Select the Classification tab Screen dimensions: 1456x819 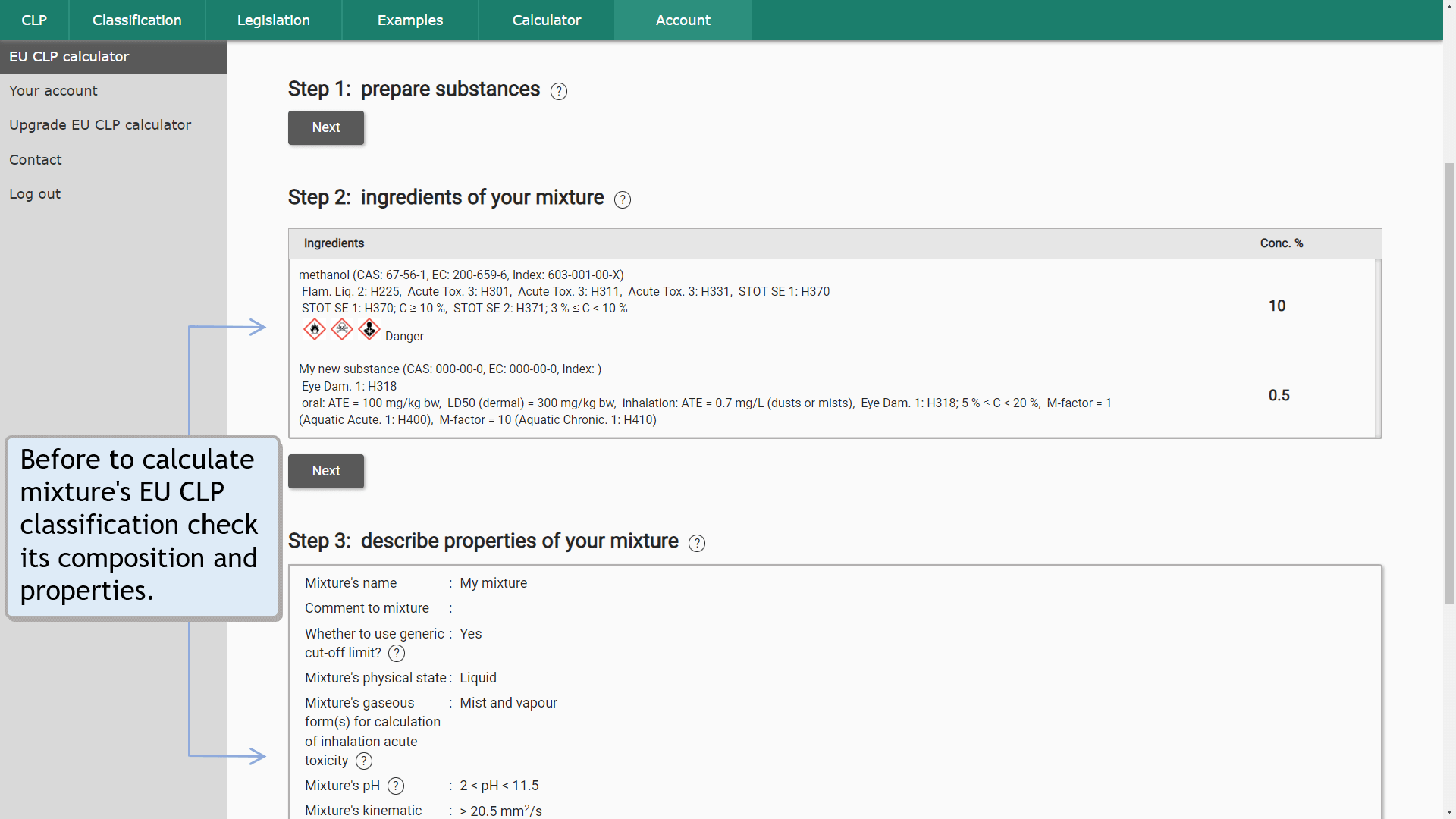(136, 20)
